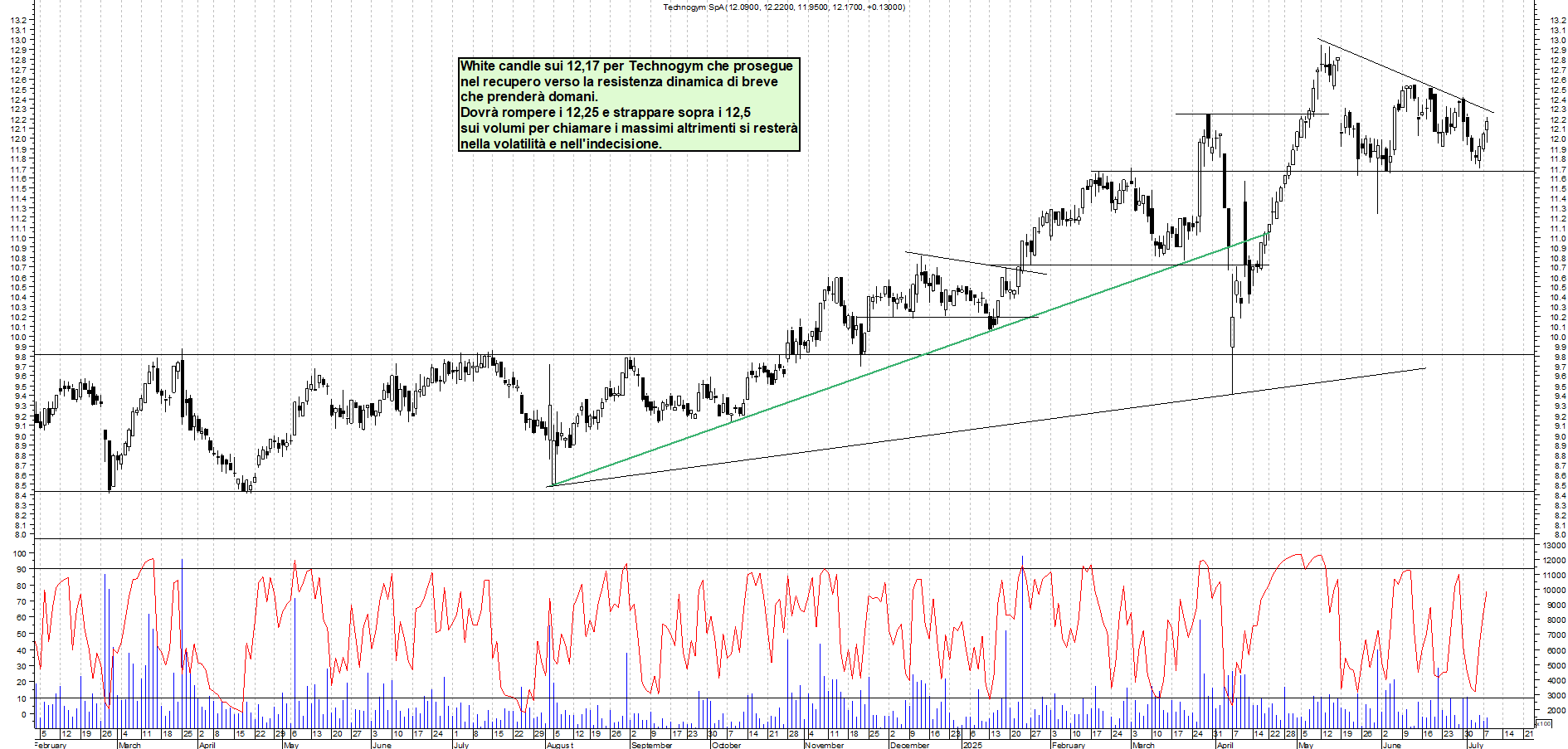Click the Technogym SpA chart title
Image resolution: width=1568 pixels, height=749 pixels.
coord(784,7)
